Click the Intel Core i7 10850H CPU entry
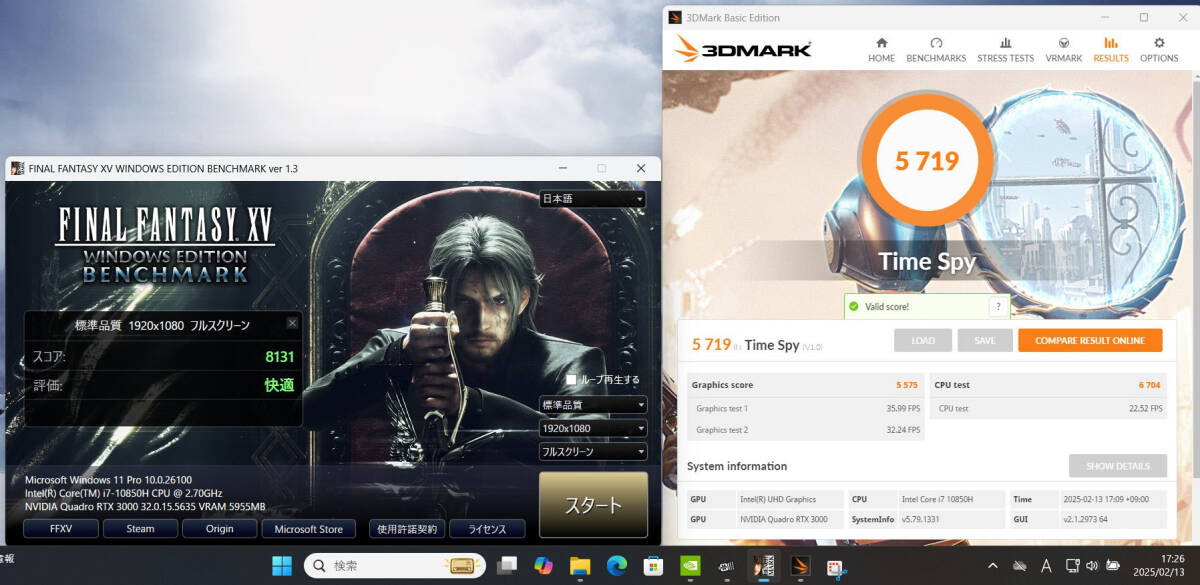 click(x=937, y=499)
